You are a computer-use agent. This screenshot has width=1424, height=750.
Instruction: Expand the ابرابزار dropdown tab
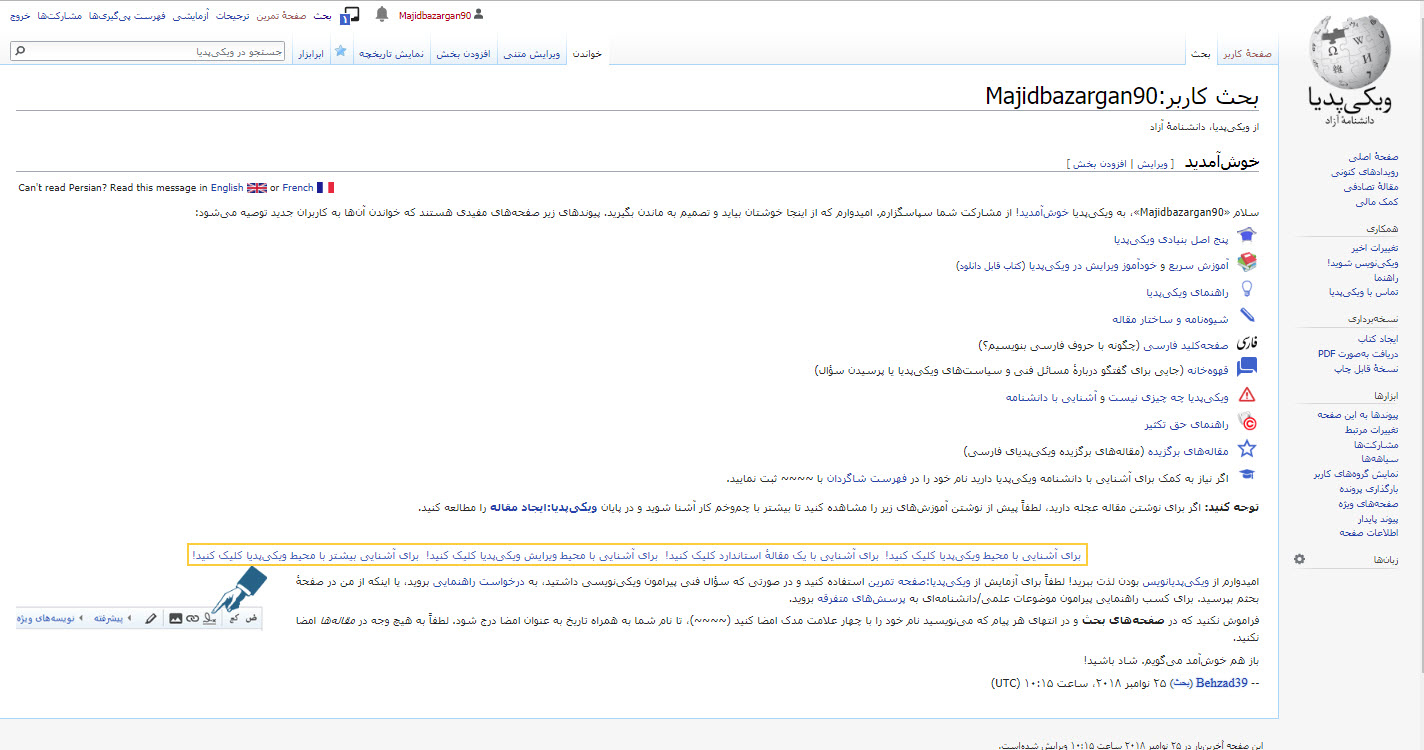point(312,53)
